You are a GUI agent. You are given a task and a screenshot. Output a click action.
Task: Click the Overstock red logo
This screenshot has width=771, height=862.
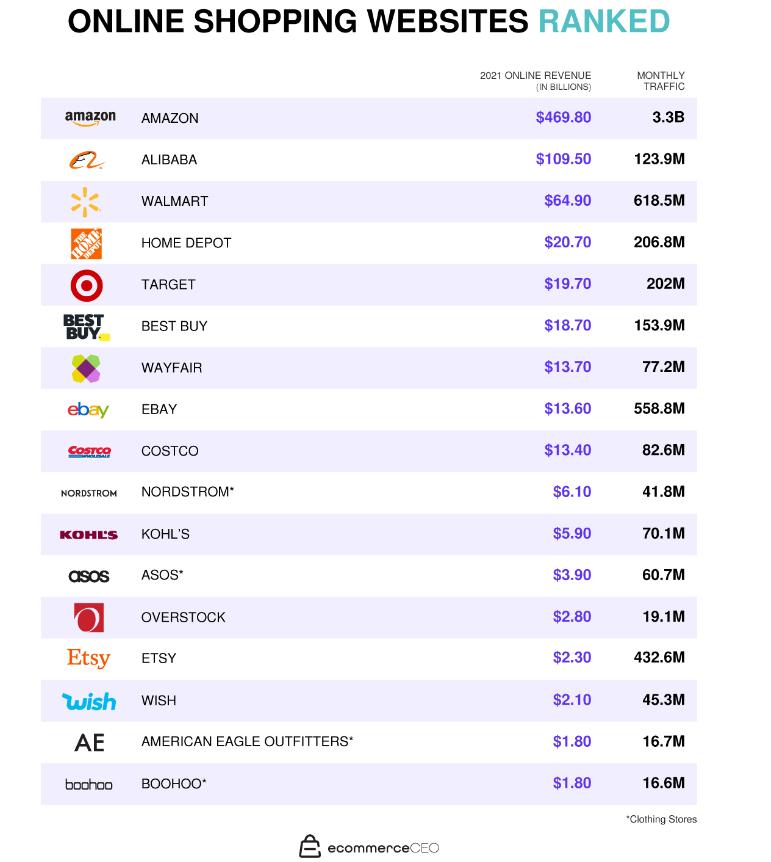point(88,618)
